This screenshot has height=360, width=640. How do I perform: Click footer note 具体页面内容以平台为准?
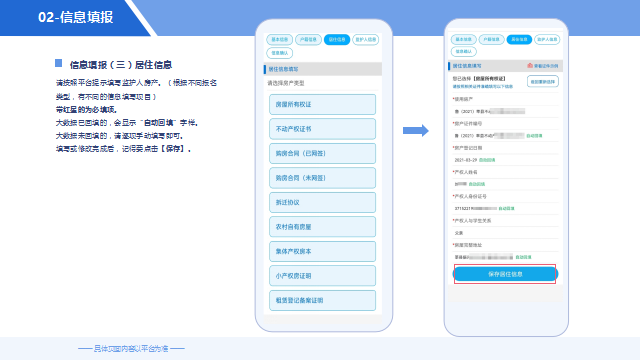(x=131, y=349)
